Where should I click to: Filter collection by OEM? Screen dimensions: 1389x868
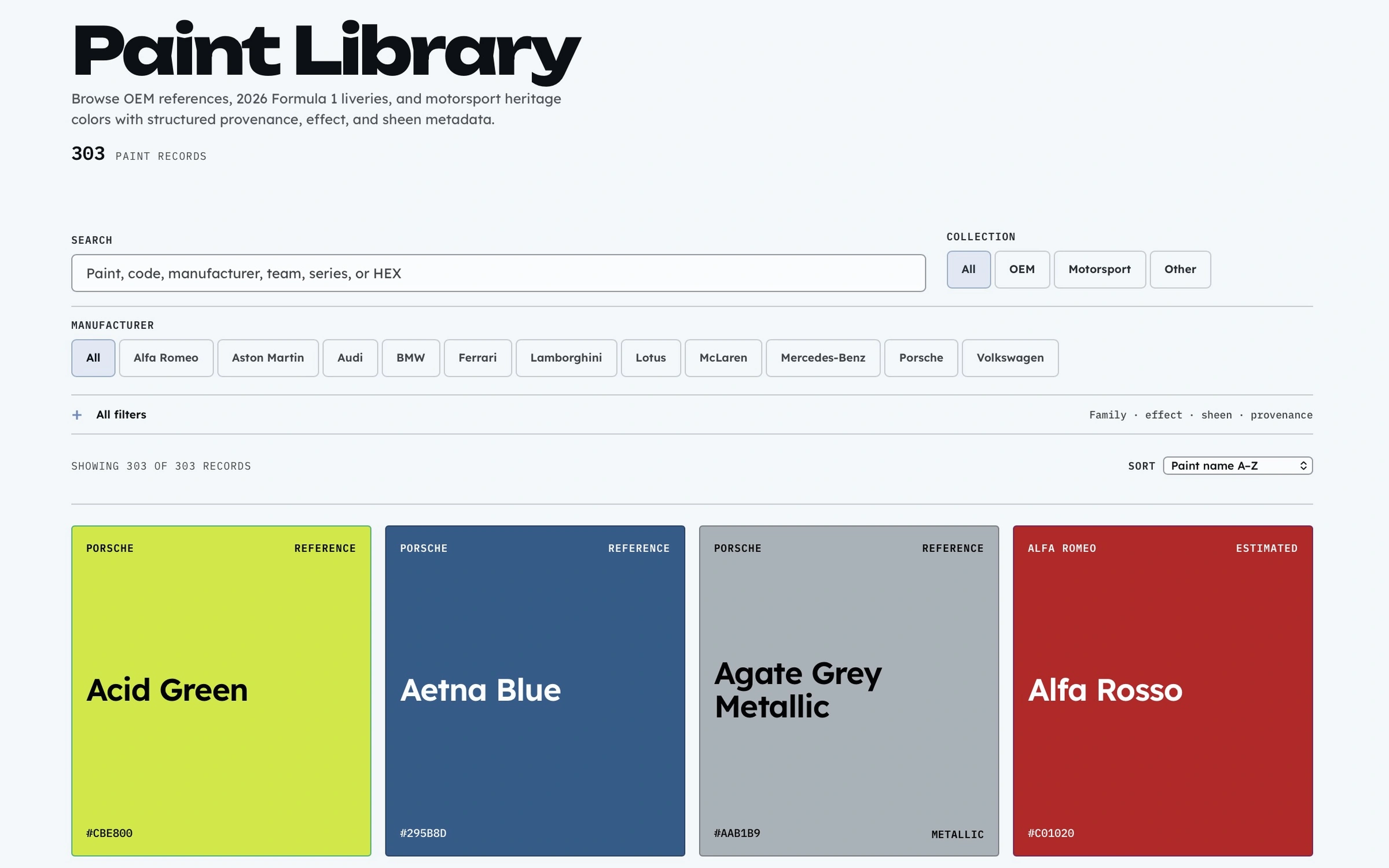[x=1021, y=269]
